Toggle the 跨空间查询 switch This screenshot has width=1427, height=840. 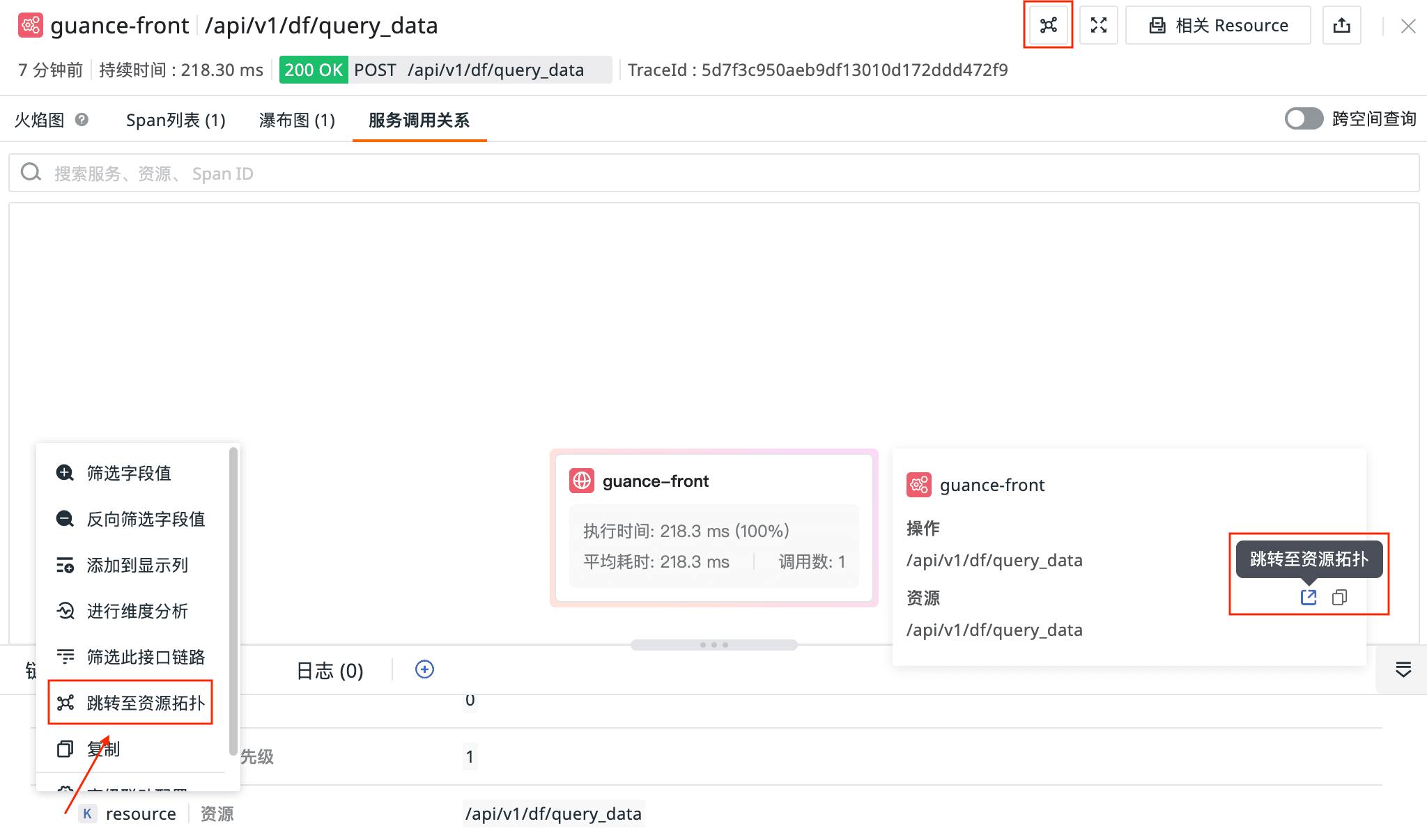1303,118
